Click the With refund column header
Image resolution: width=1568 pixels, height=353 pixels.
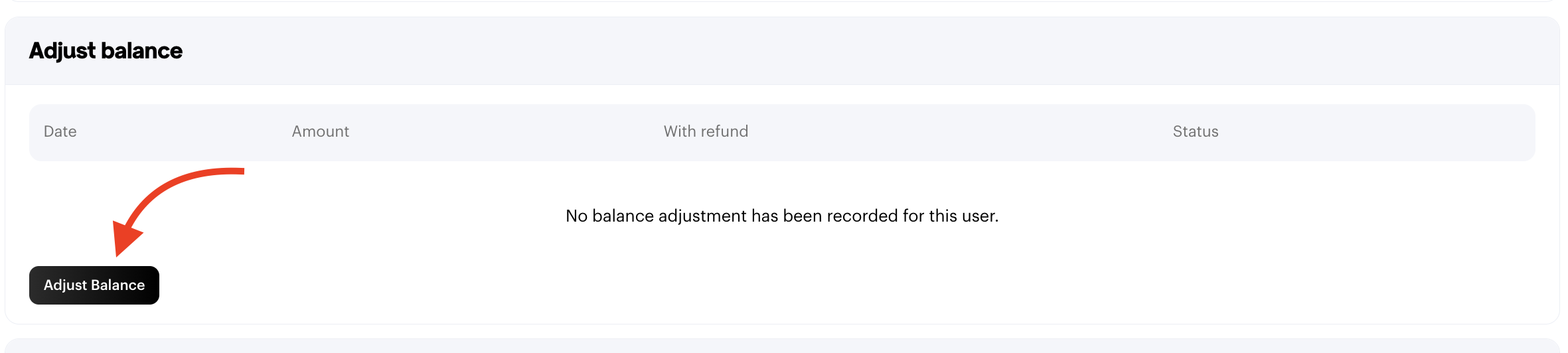tap(706, 131)
